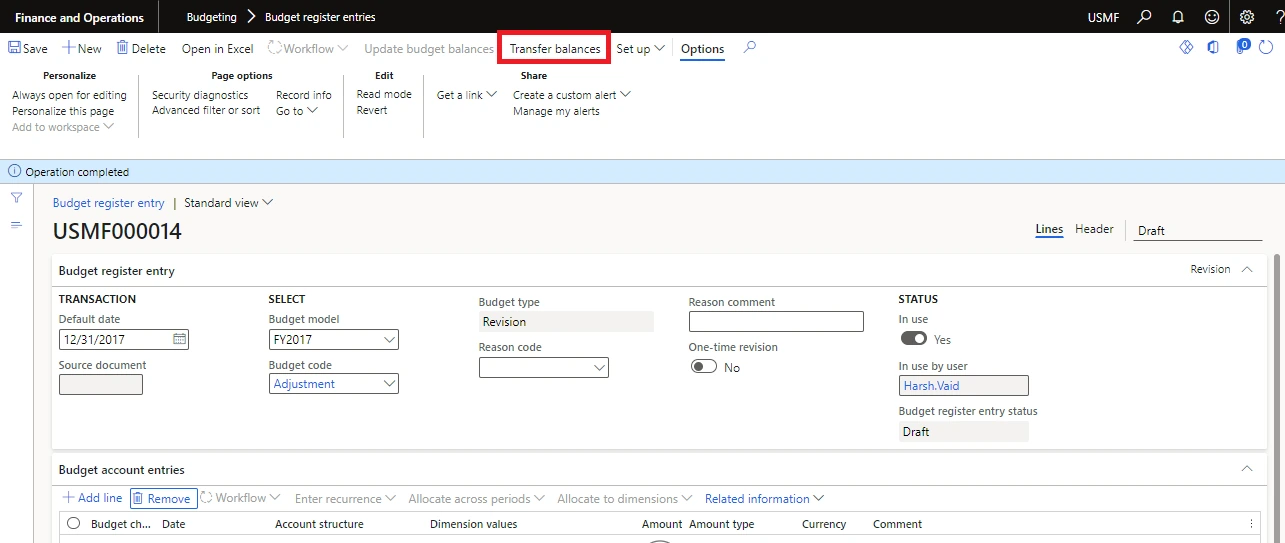Image resolution: width=1285 pixels, height=543 pixels.
Task: Click the show list lines icon
Action: pyautogui.click(x=16, y=225)
